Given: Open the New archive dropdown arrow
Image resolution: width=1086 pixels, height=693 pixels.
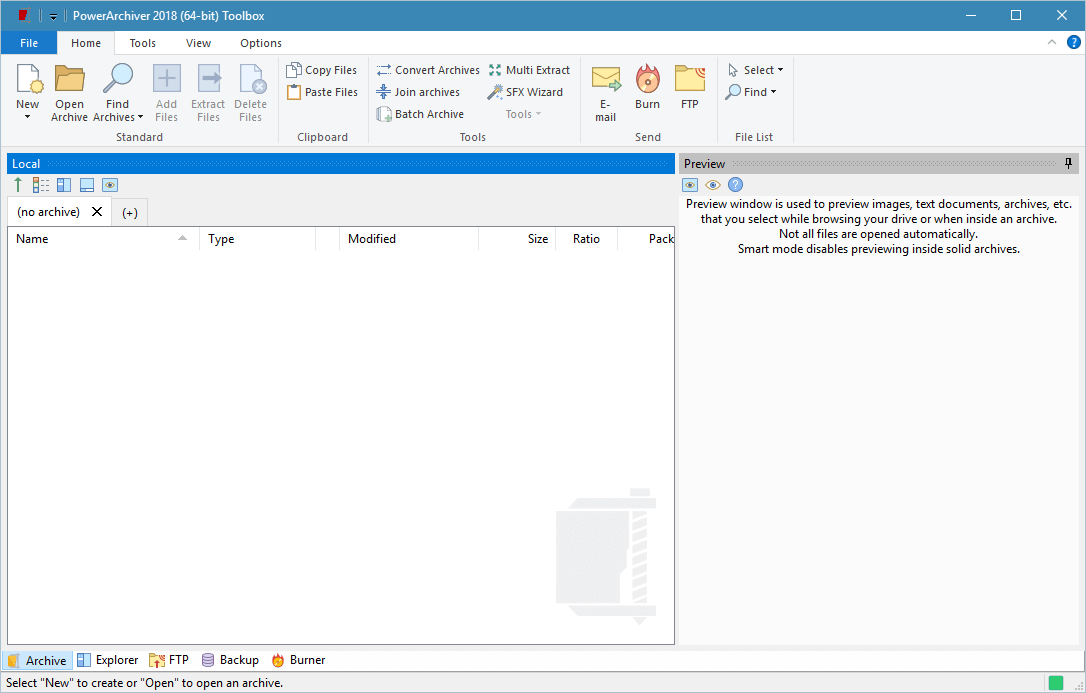Looking at the screenshot, I should tap(28, 117).
